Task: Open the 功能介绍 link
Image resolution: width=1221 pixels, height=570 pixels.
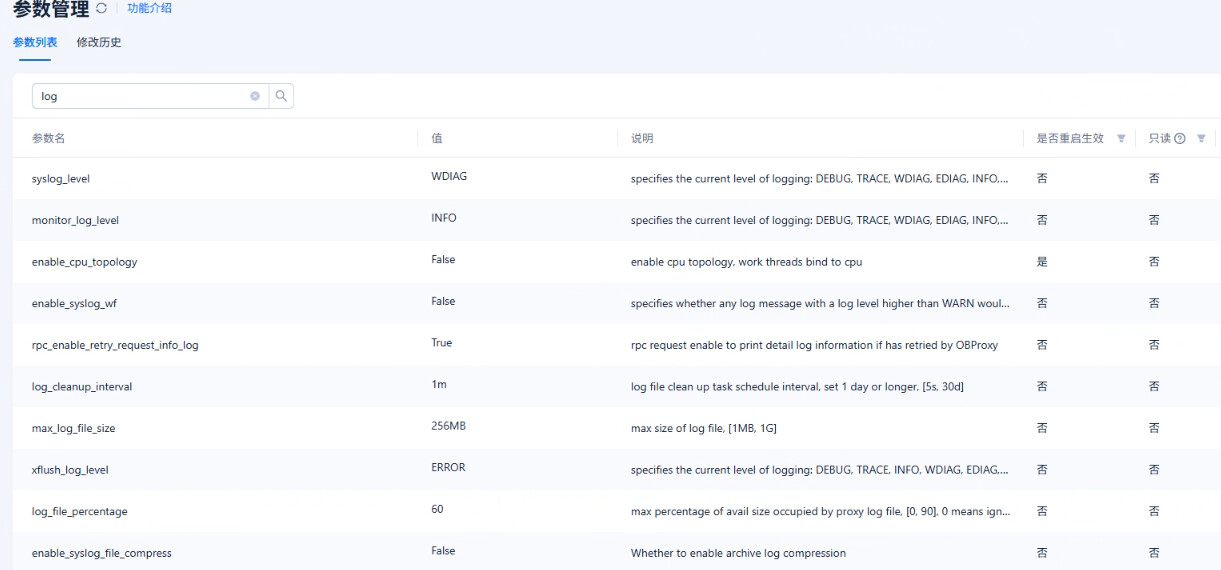Action: pyautogui.click(x=149, y=9)
